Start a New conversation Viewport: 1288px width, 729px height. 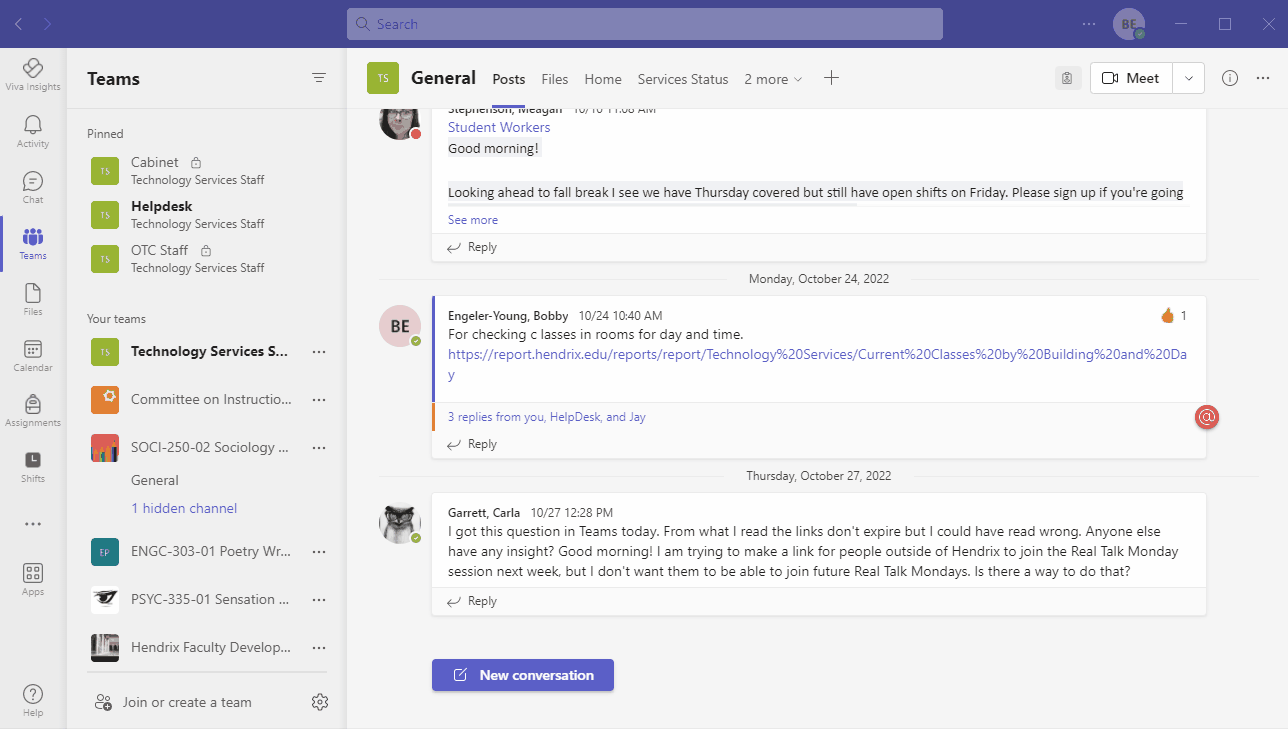tap(523, 675)
